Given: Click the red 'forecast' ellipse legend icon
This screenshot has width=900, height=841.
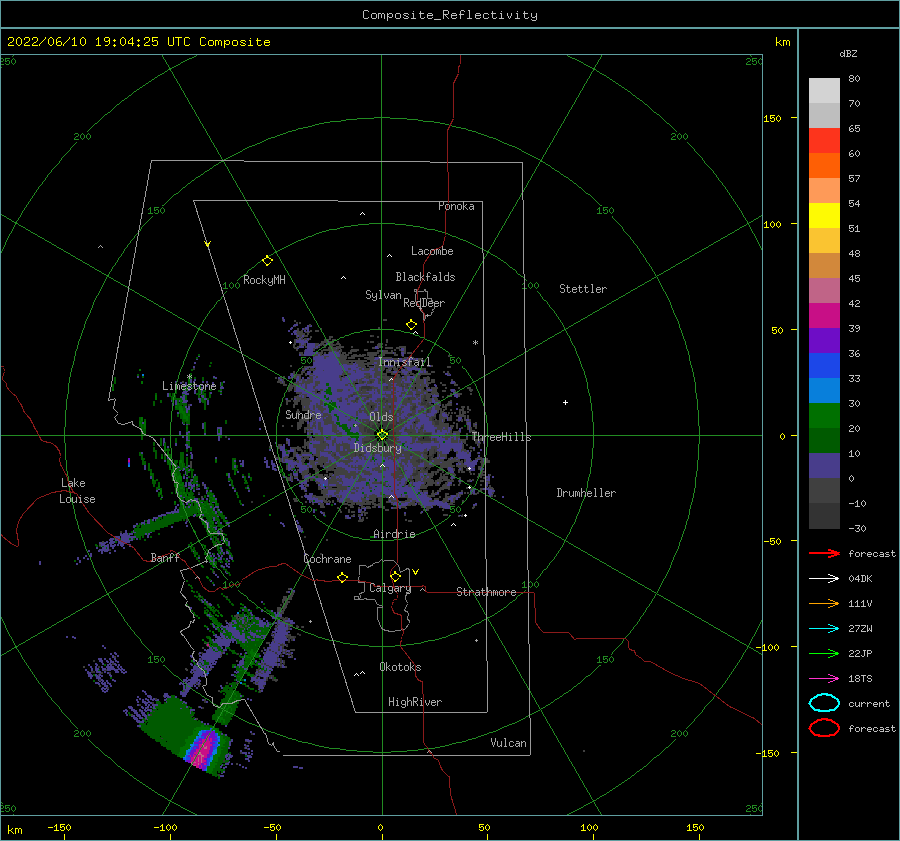Looking at the screenshot, I should click(824, 728).
